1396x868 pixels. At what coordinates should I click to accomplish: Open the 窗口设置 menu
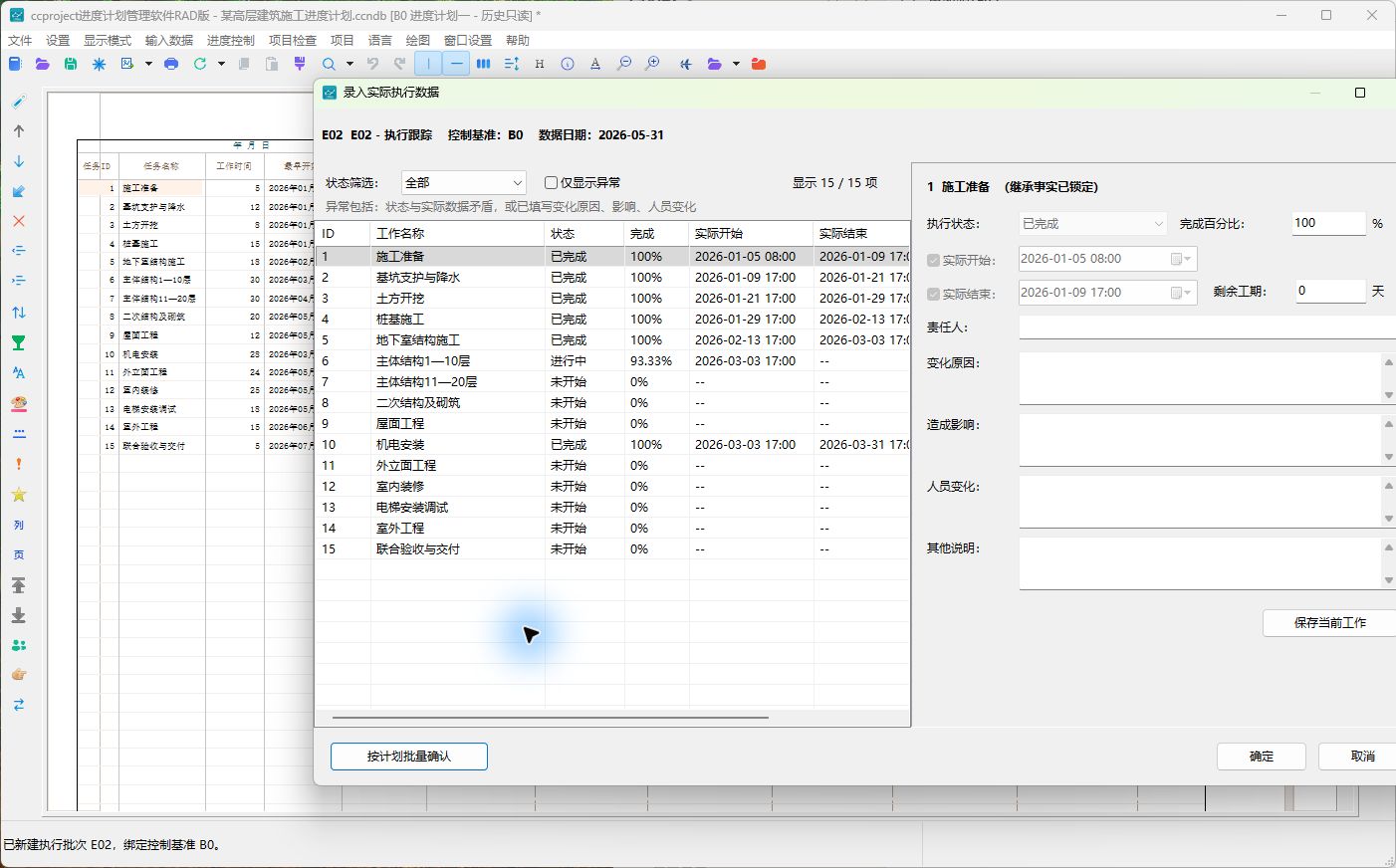pos(468,41)
